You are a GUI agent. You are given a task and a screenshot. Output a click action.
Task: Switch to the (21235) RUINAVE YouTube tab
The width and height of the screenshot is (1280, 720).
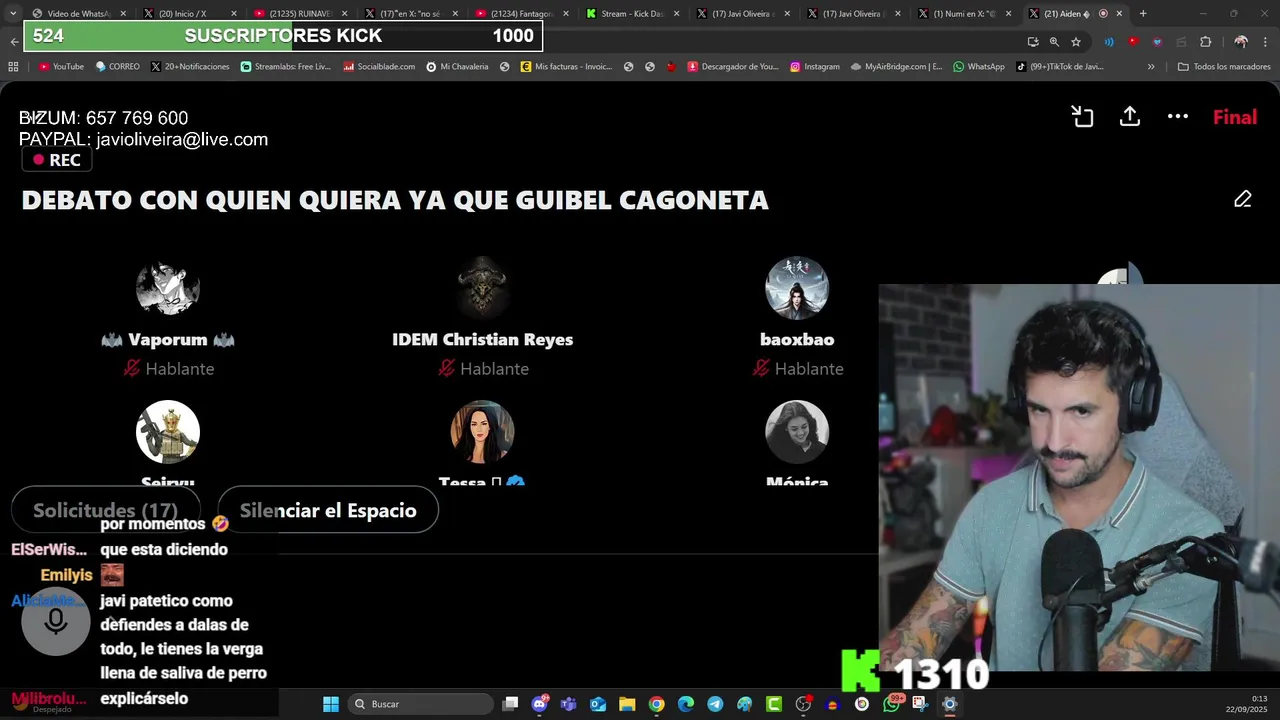click(300, 14)
